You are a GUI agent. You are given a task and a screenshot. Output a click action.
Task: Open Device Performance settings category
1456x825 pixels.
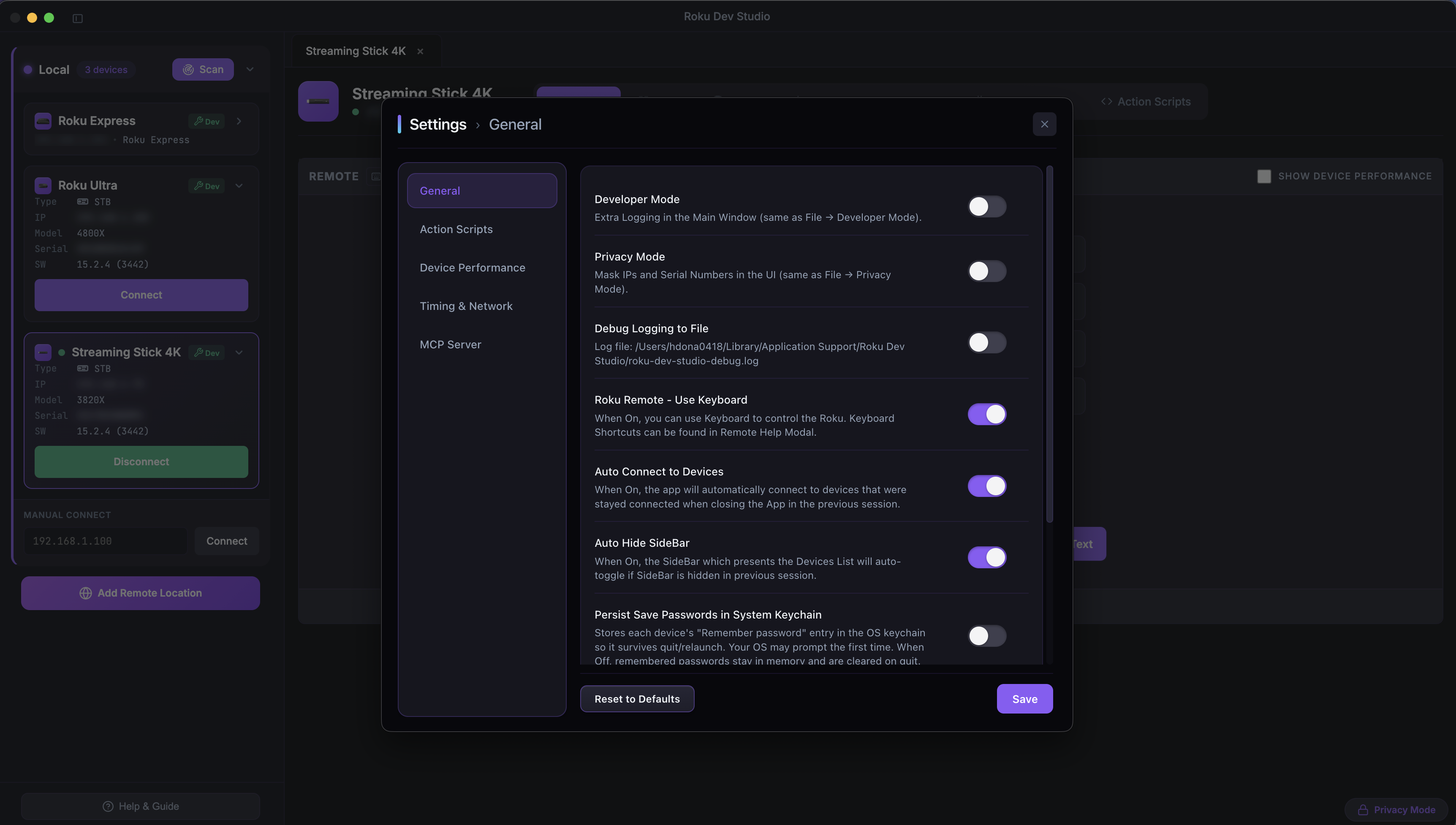click(x=482, y=267)
